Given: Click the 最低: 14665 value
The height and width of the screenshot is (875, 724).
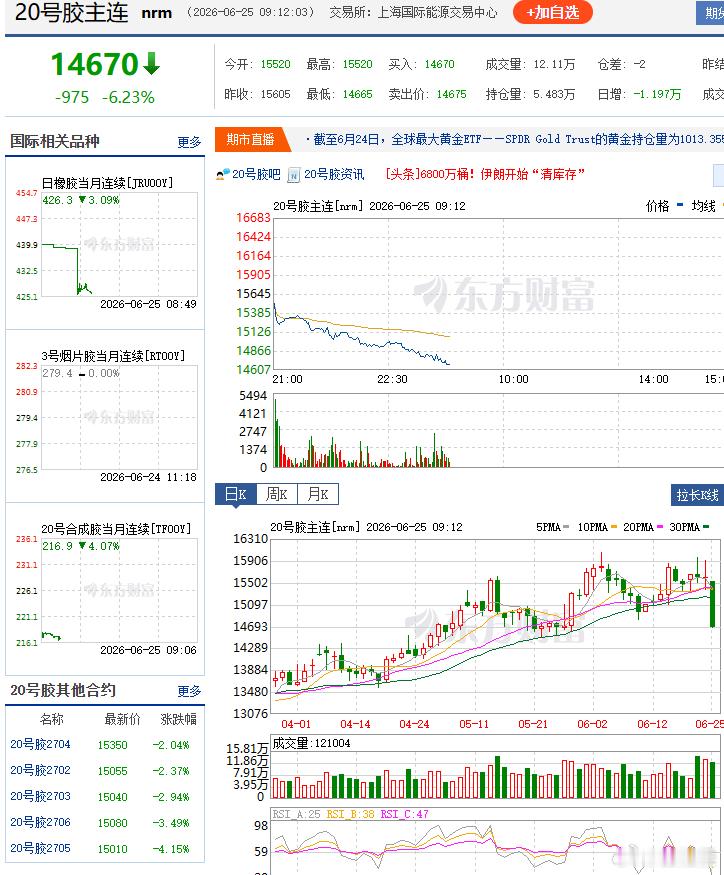Looking at the screenshot, I should pyautogui.click(x=357, y=95).
